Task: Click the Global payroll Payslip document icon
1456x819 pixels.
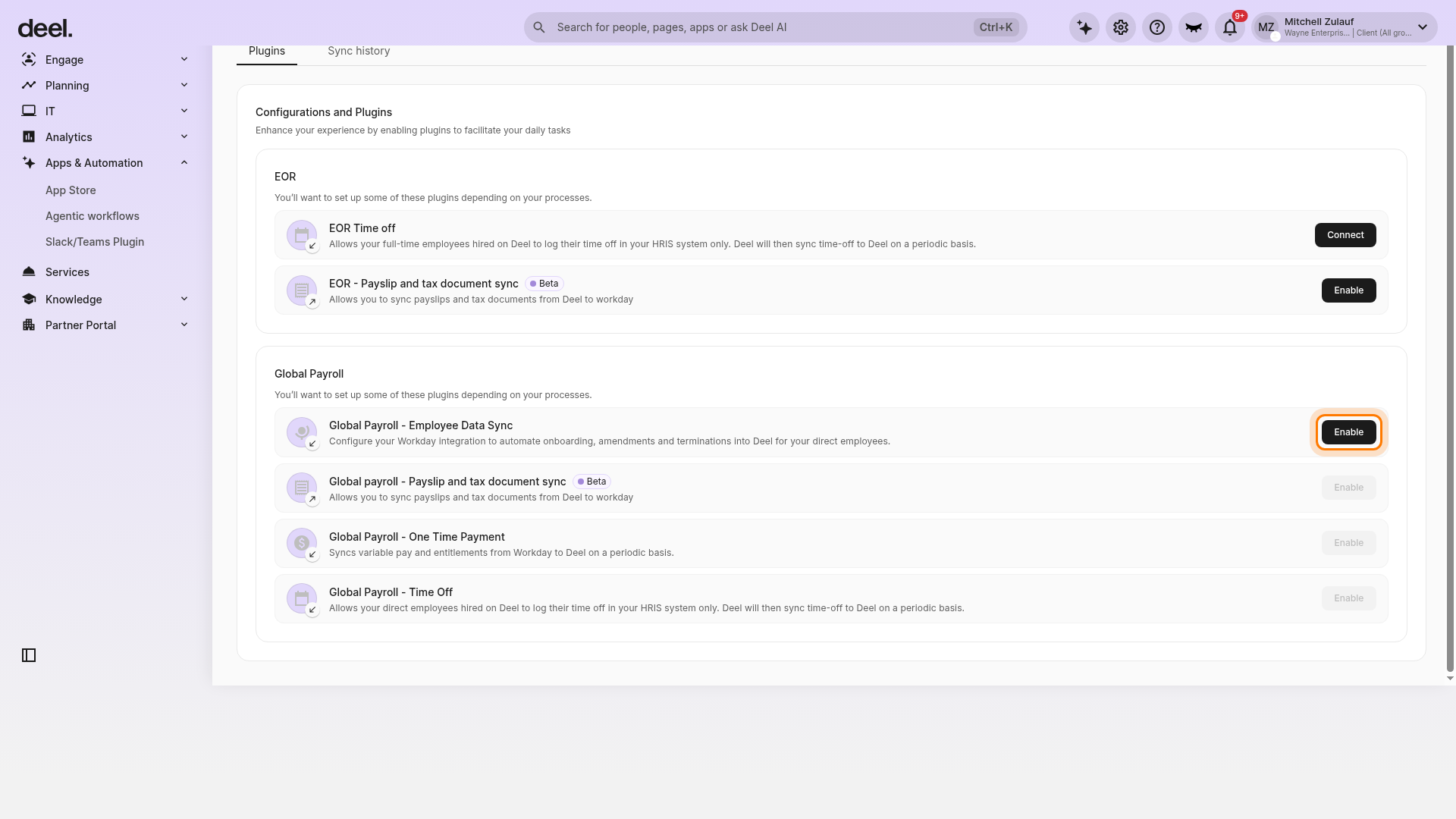Action: [x=302, y=488]
